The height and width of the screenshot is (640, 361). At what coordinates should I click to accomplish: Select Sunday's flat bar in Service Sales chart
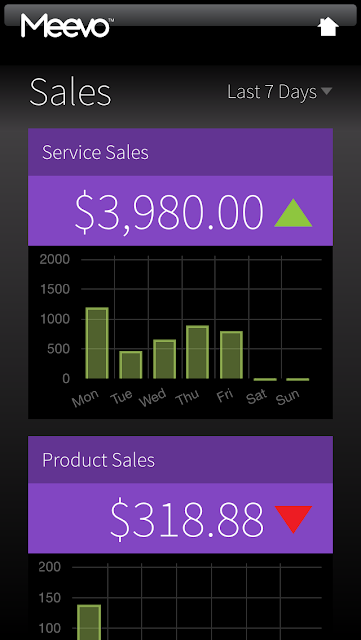coord(298,379)
